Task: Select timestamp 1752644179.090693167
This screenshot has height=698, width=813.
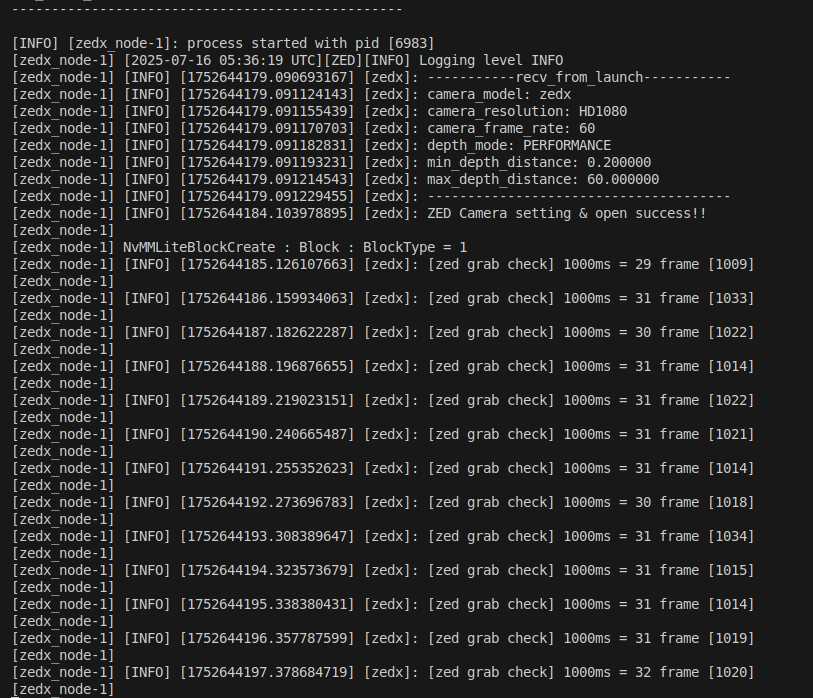Action: 267,78
